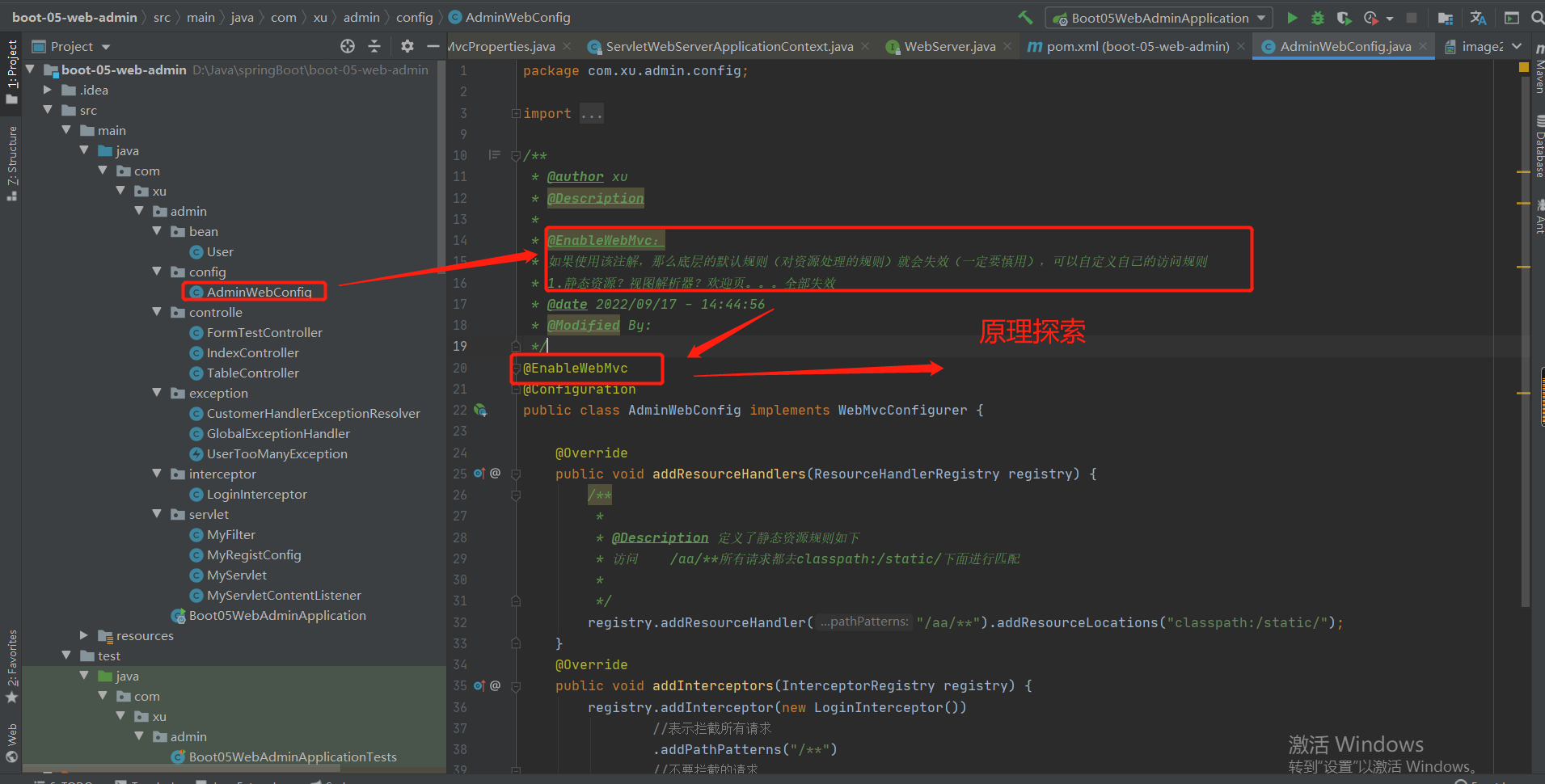Hide the Project tool window
1545x784 pixels.
point(433,46)
